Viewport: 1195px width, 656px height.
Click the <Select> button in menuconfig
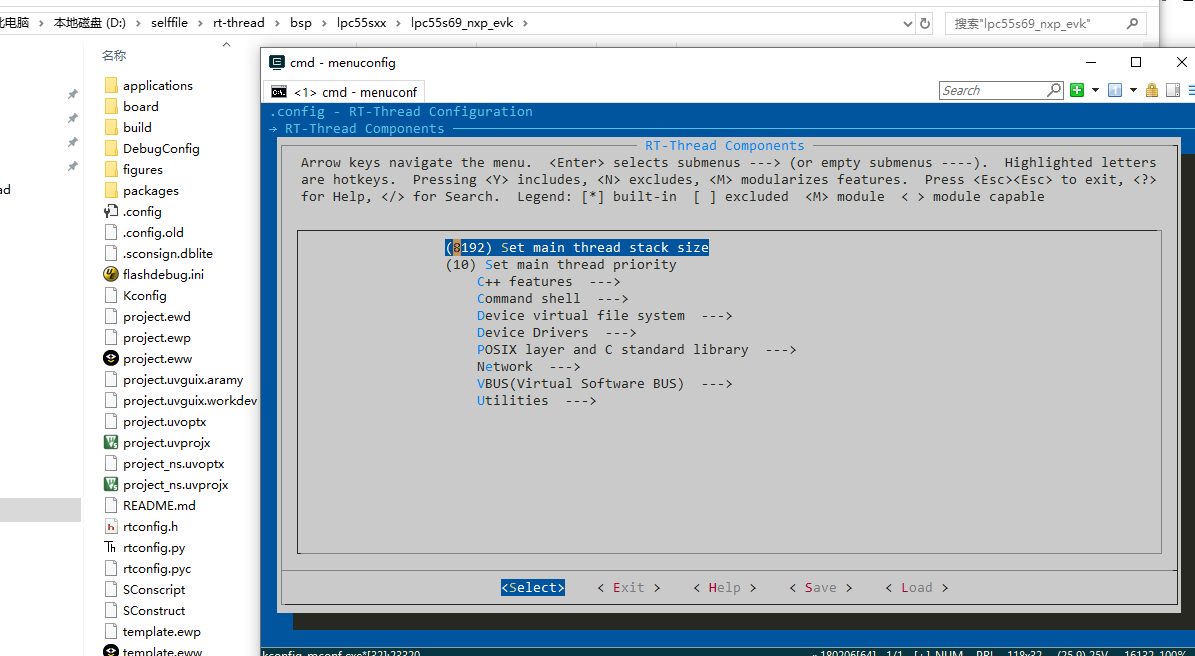(x=533, y=587)
